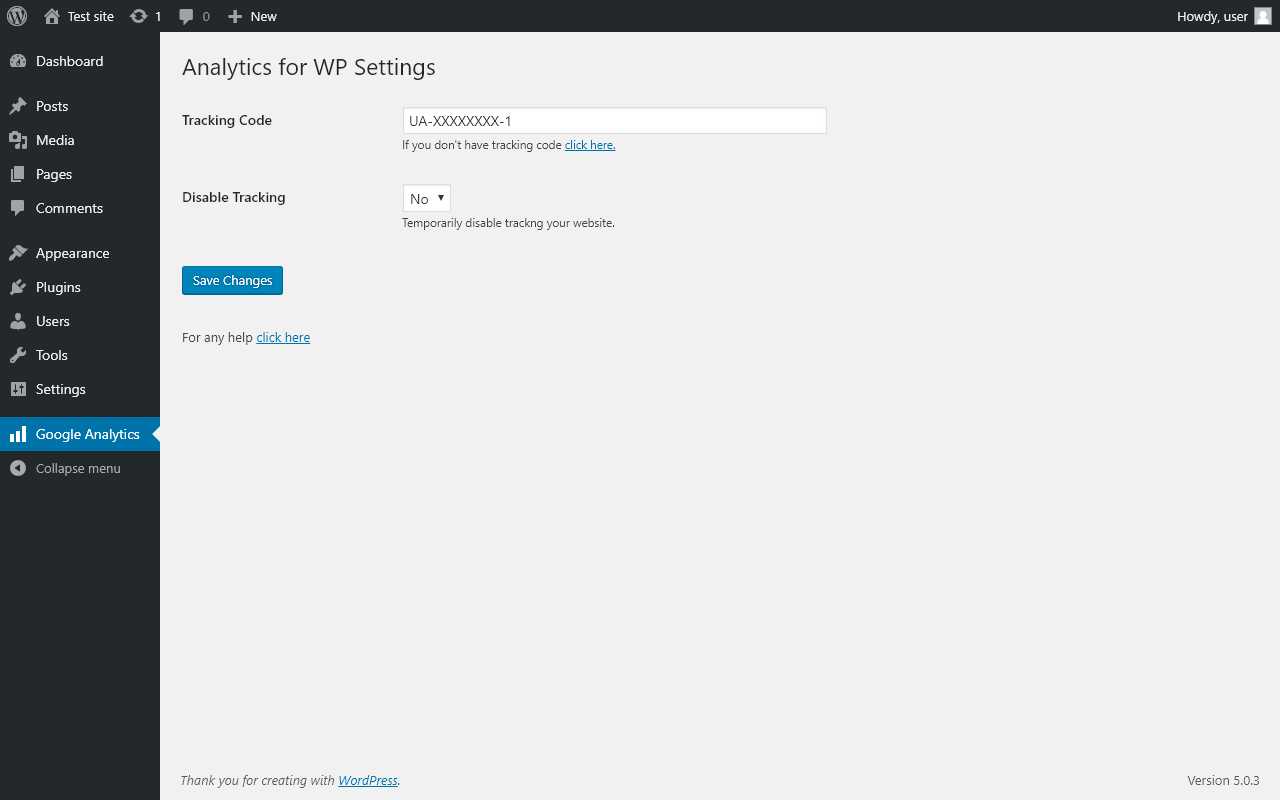The width and height of the screenshot is (1280, 800).
Task: Open the Comments menu in the sidebar
Action: pyautogui.click(x=80, y=208)
